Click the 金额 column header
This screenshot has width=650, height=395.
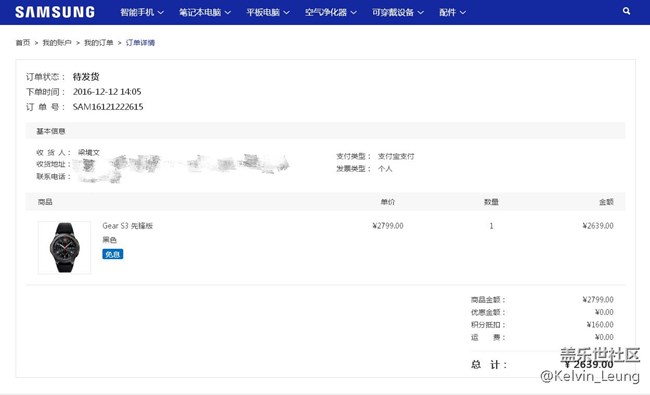point(606,202)
